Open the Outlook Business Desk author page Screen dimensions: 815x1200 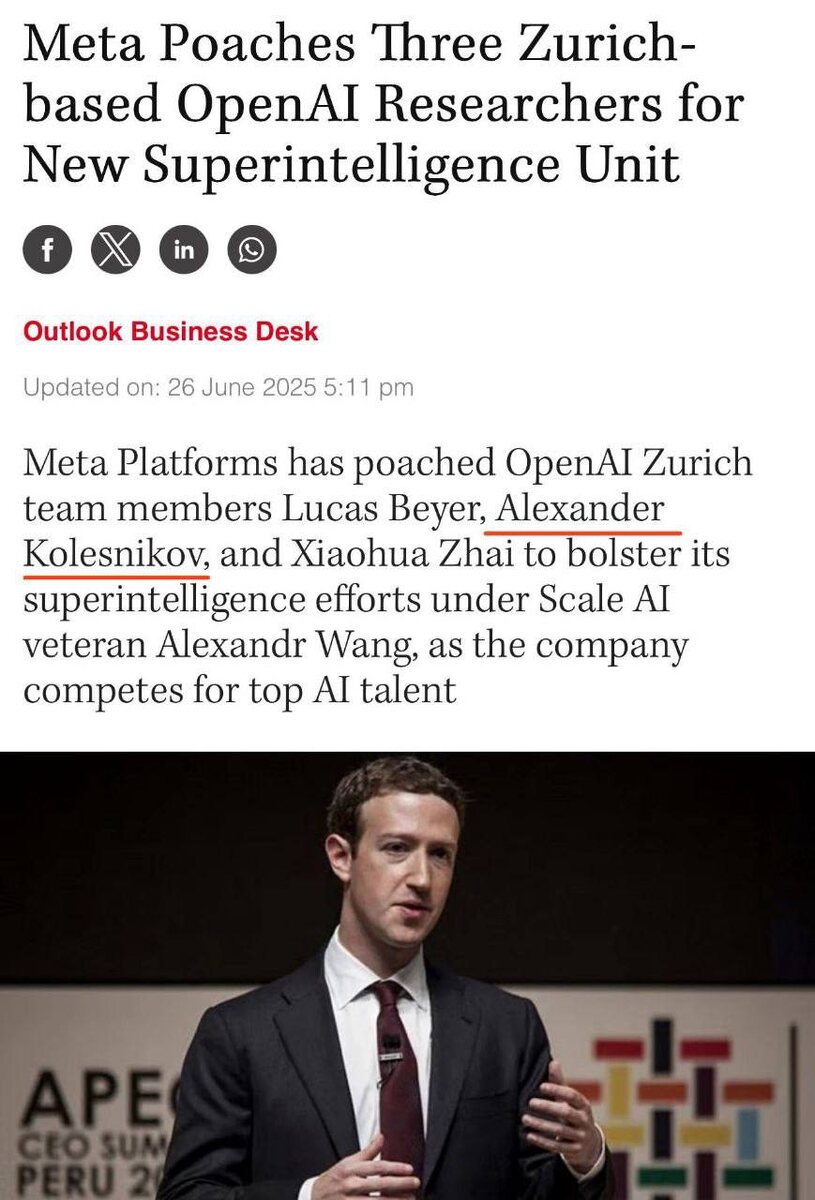(171, 331)
